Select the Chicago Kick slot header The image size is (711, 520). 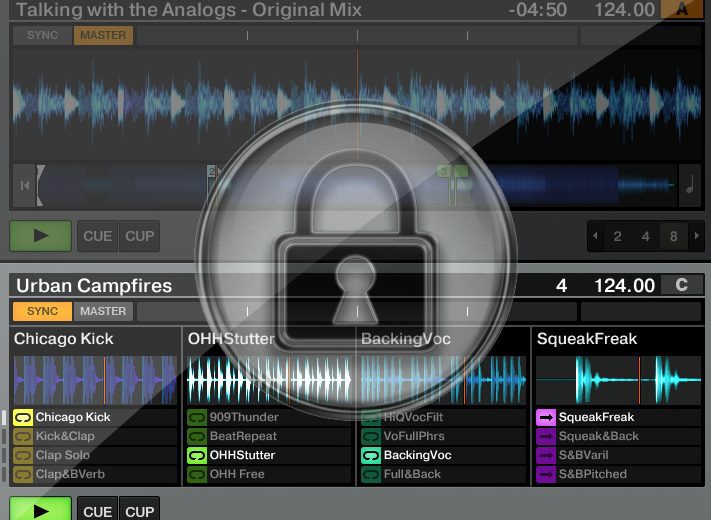coord(95,340)
